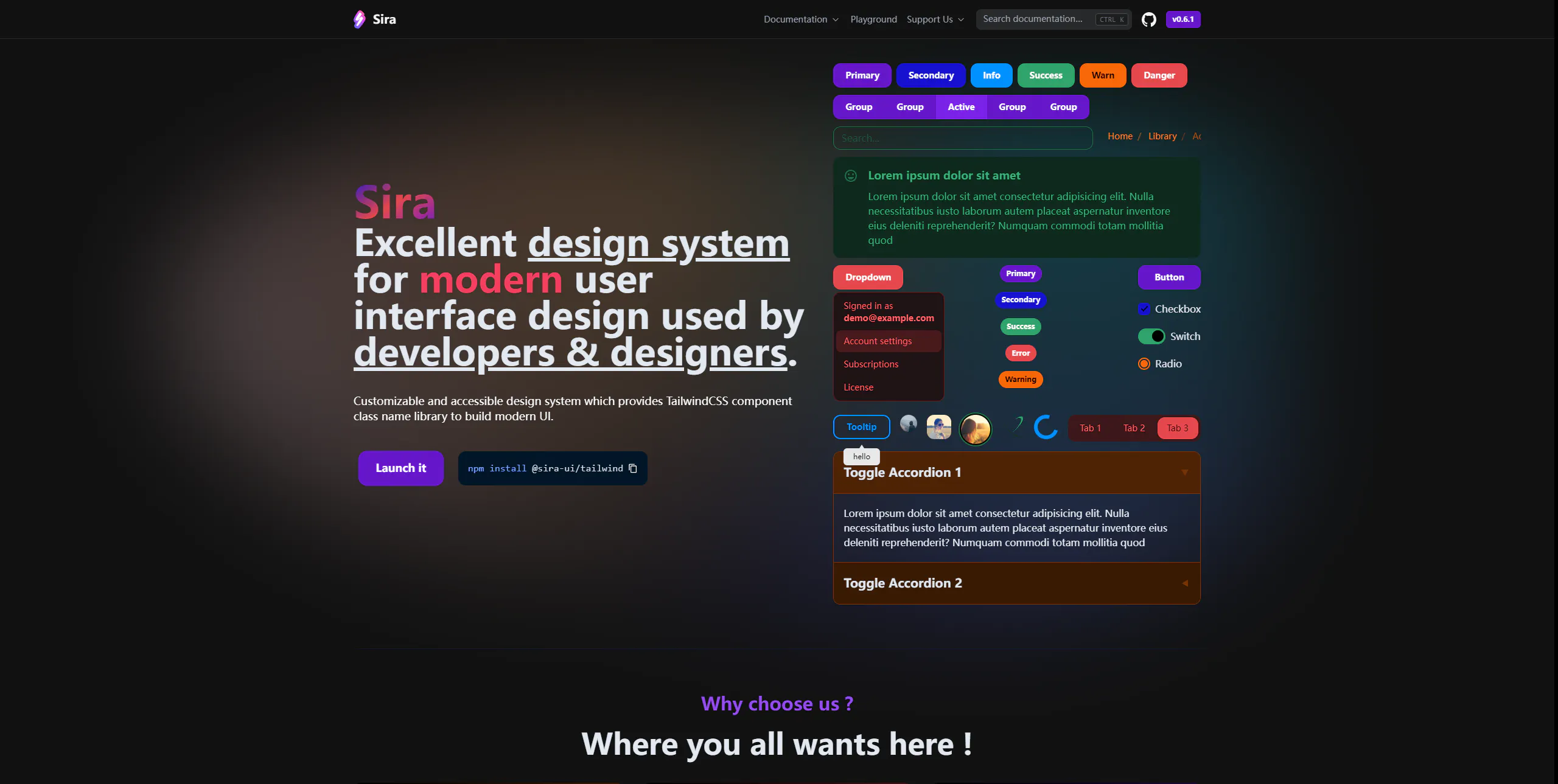Screen dimensions: 1558x784
Task: Follow the Library breadcrumb link
Action: point(1162,136)
